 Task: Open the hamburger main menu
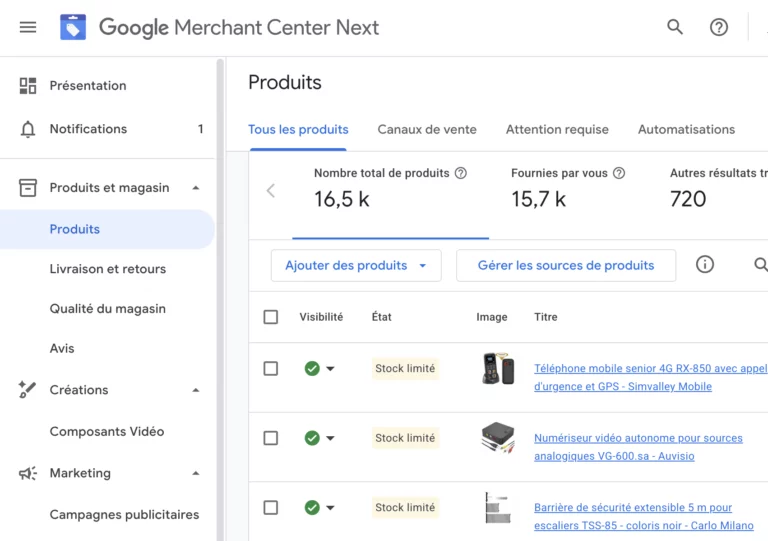click(28, 27)
